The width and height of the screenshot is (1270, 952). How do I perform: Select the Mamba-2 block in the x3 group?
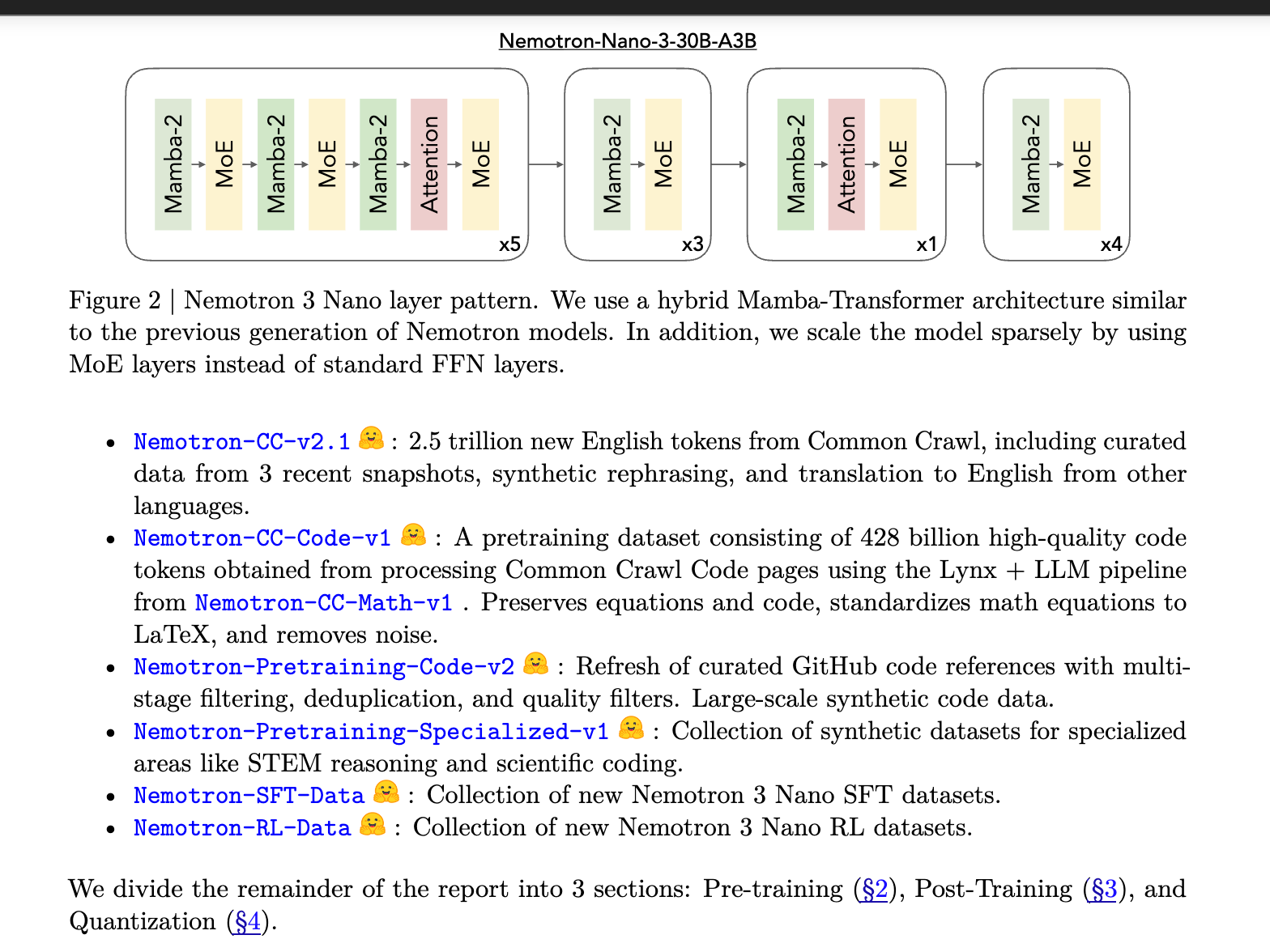[612, 164]
